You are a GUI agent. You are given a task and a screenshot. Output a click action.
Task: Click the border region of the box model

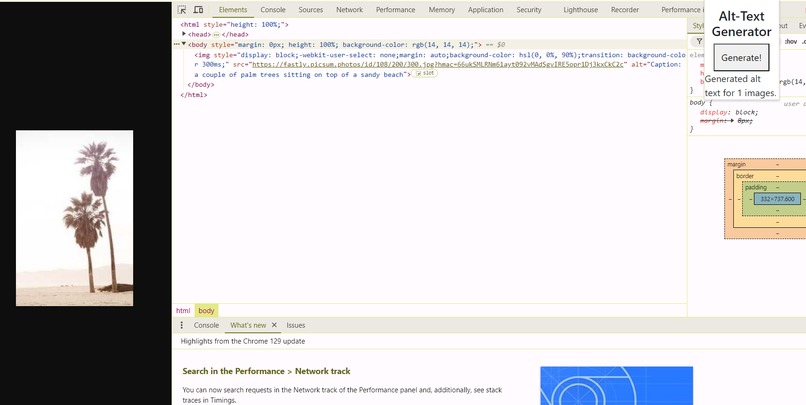tap(745, 176)
